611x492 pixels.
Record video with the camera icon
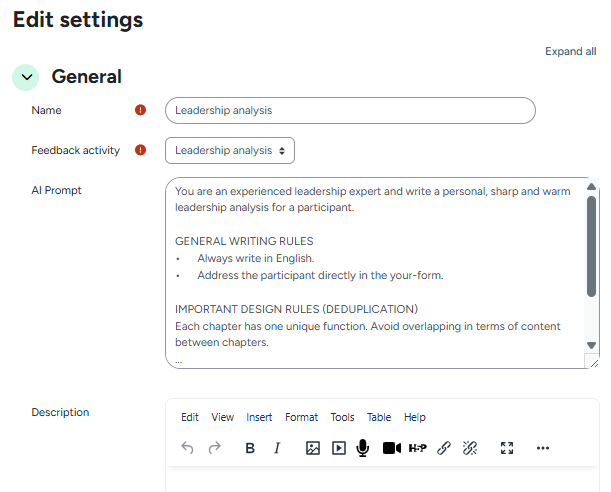click(392, 448)
